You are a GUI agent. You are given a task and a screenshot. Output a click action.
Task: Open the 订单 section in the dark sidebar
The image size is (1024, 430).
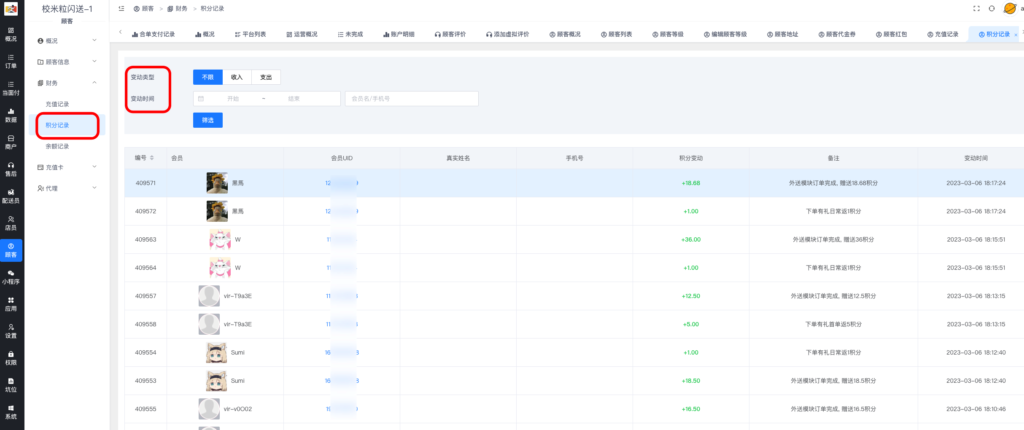[x=11, y=61]
